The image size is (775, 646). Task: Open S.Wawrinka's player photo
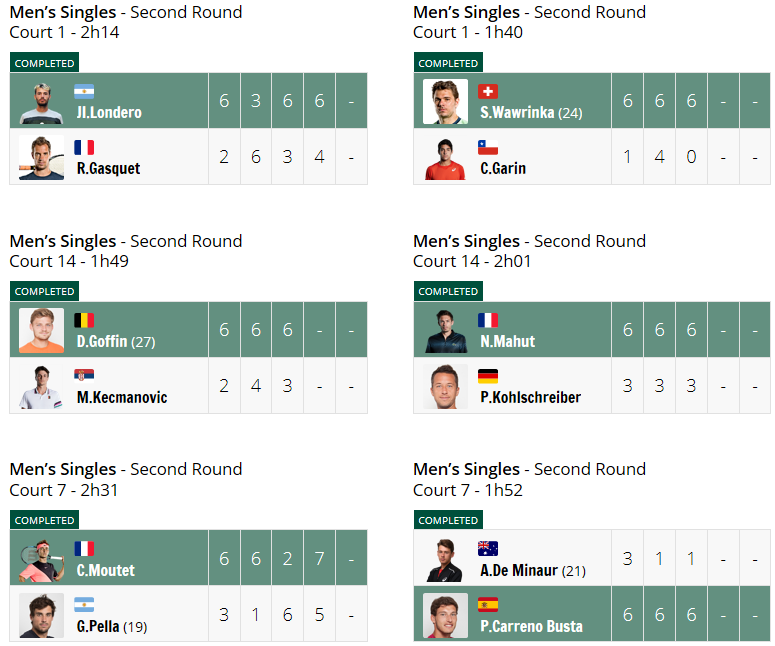[x=445, y=101]
